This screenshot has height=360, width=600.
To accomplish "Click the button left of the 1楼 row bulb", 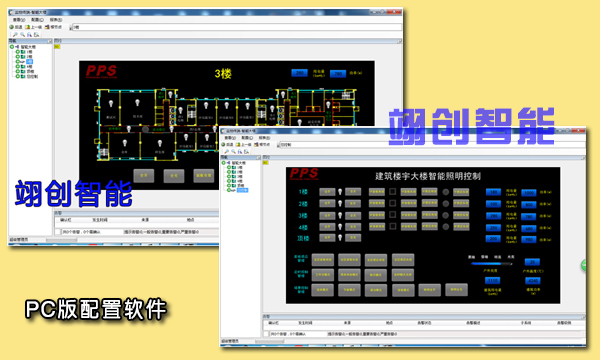I will point(327,192).
